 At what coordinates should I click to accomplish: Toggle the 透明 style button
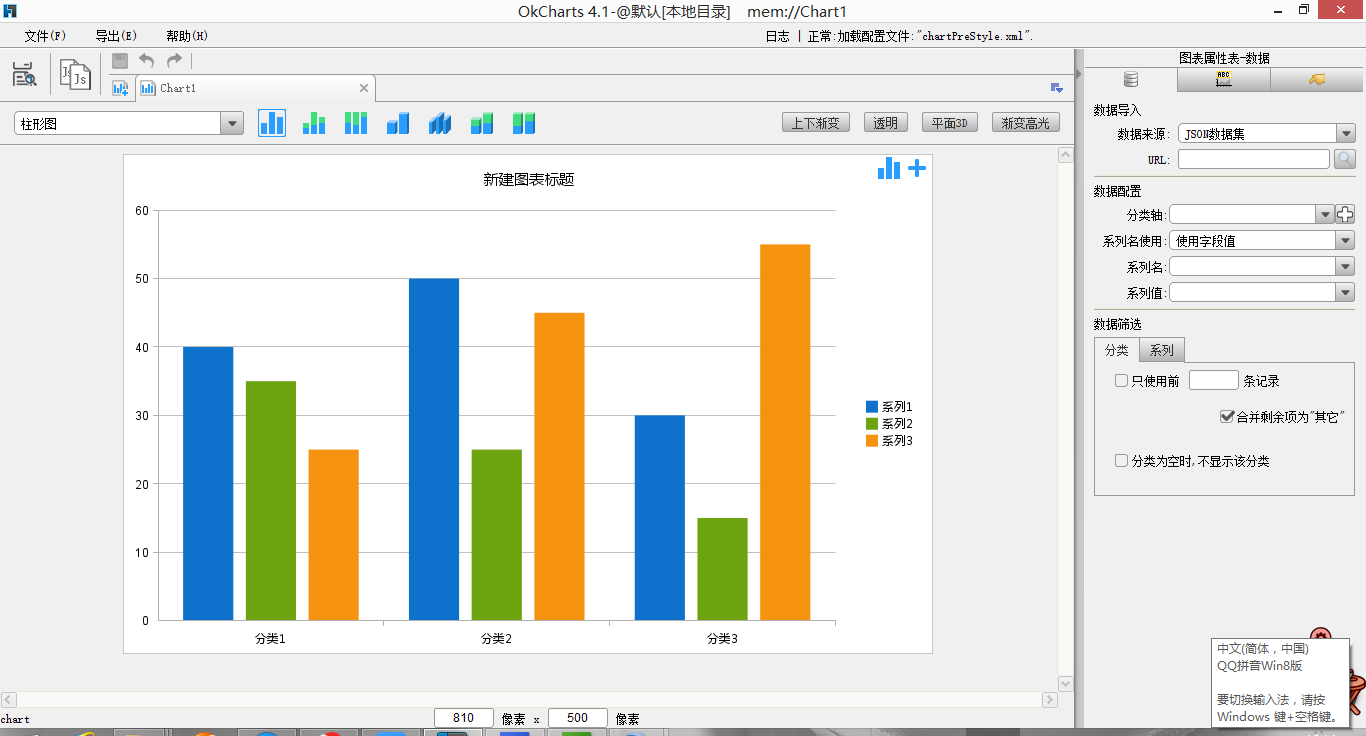(886, 123)
